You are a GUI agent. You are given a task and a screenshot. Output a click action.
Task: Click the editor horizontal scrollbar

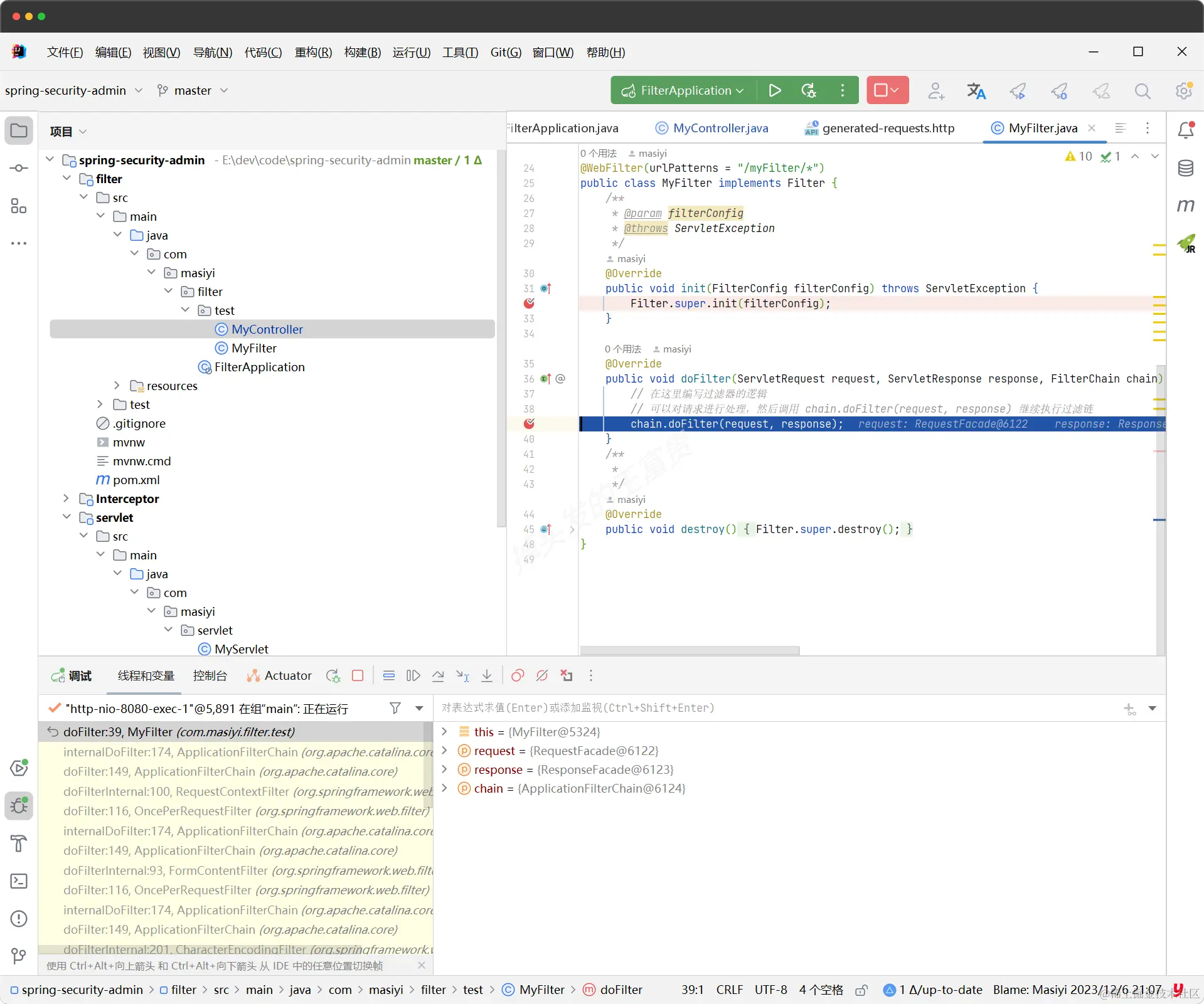click(690, 650)
